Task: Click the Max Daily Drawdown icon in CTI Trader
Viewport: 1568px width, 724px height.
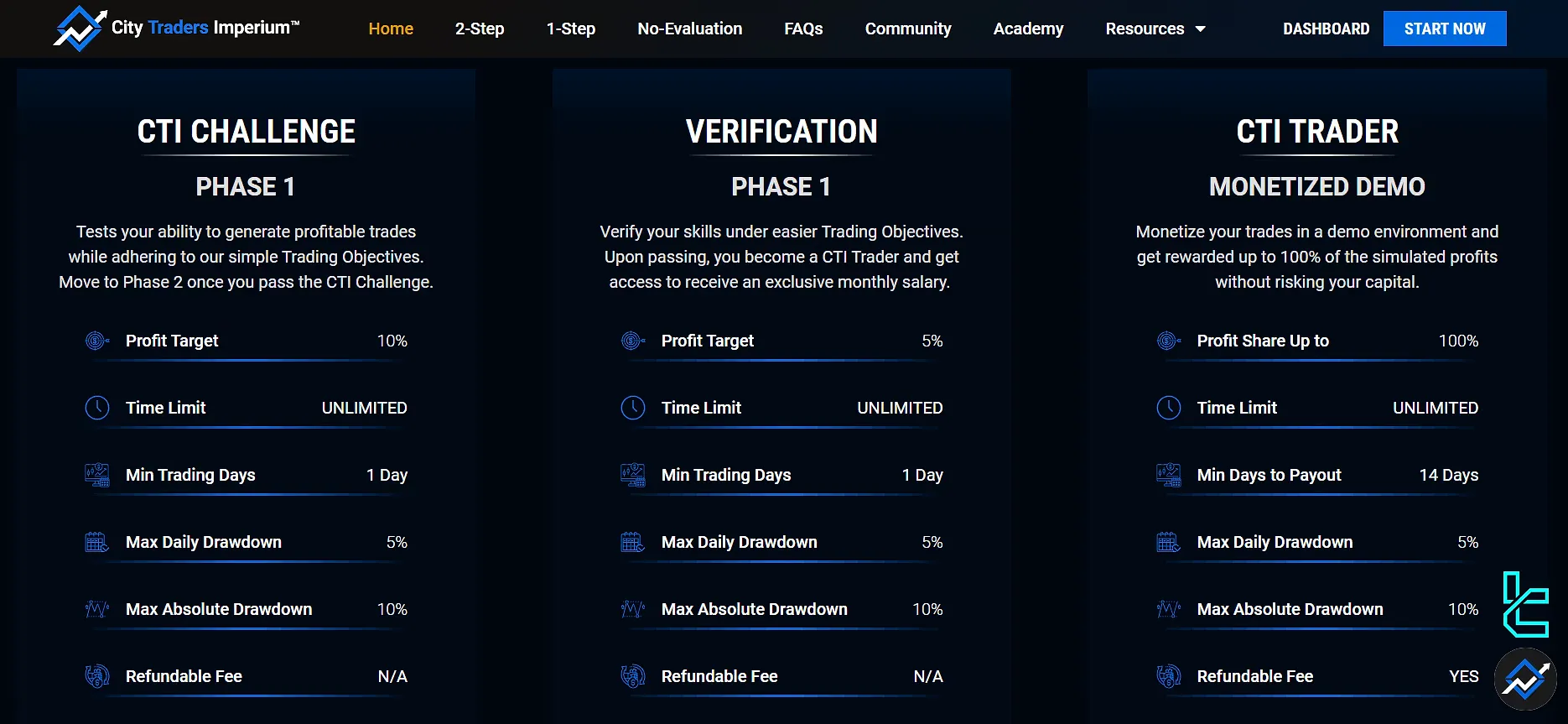Action: point(1169,542)
